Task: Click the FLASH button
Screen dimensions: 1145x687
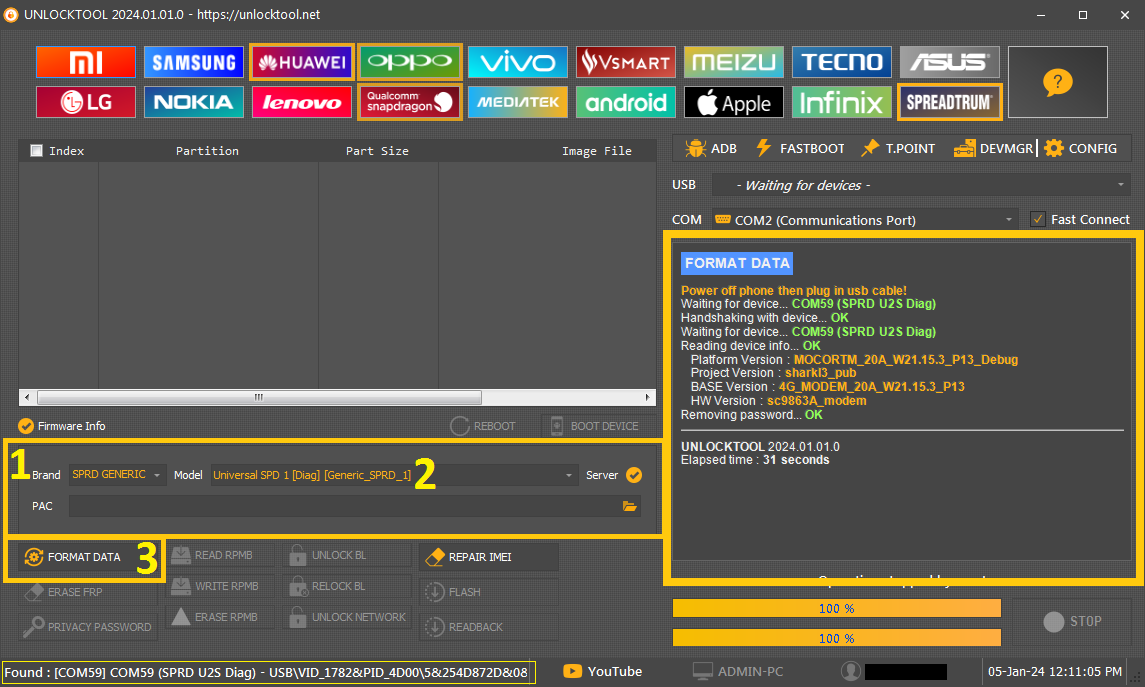Action: [x=489, y=592]
